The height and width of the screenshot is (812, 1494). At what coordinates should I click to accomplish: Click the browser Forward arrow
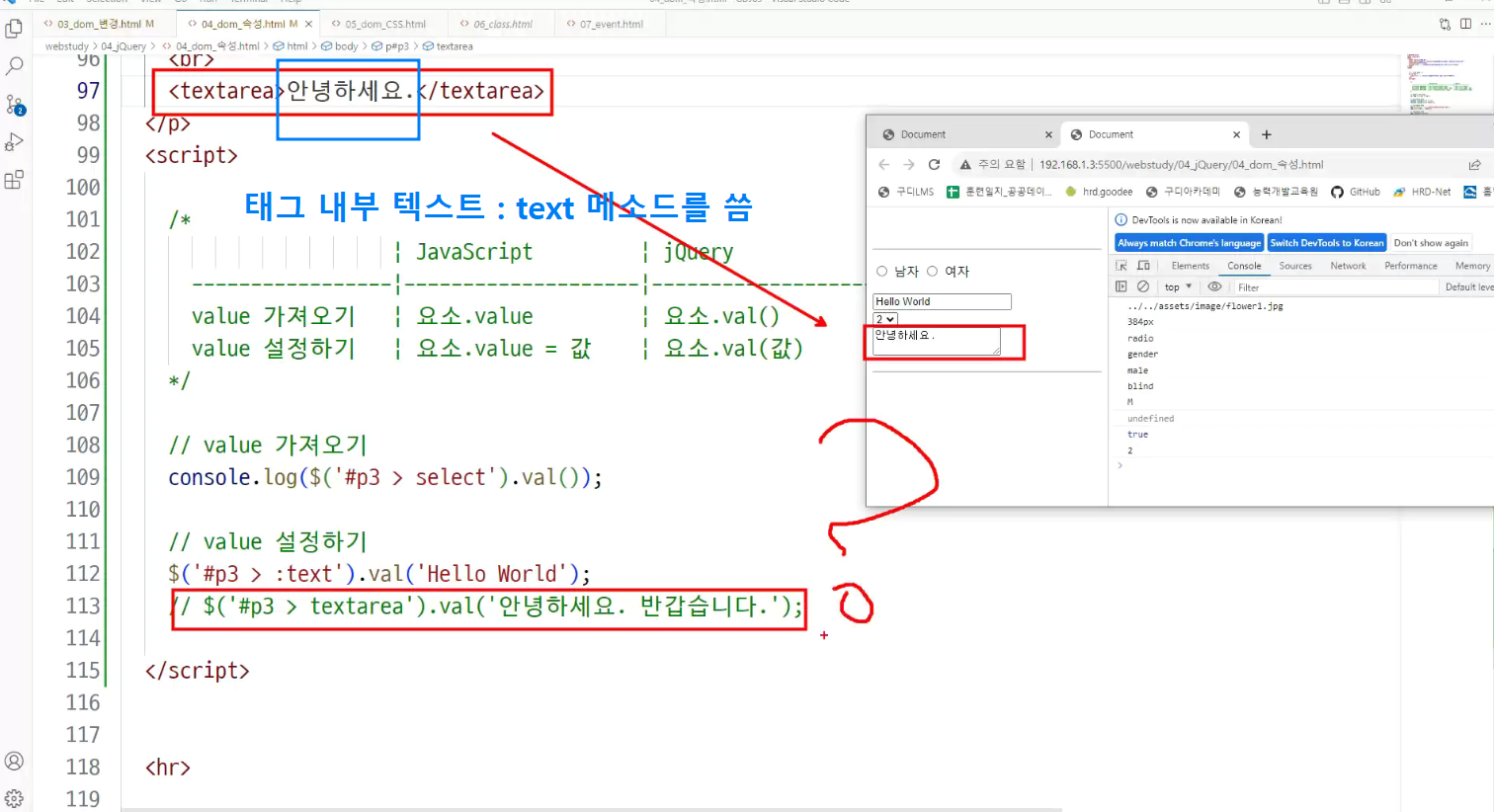(x=909, y=164)
